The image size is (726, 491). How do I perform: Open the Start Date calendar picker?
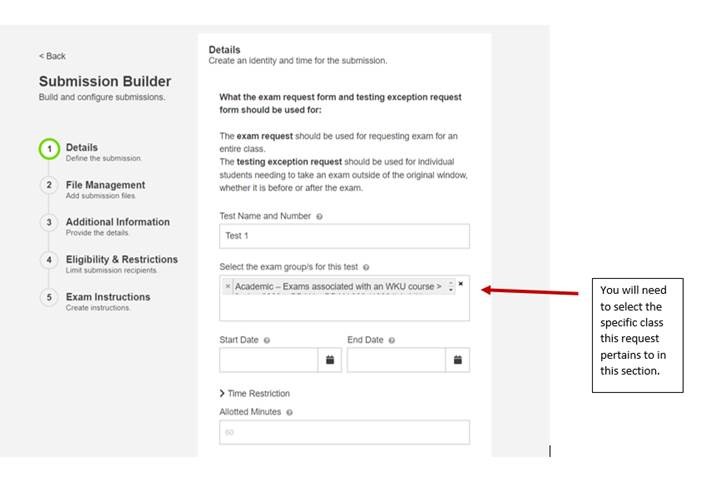(329, 360)
